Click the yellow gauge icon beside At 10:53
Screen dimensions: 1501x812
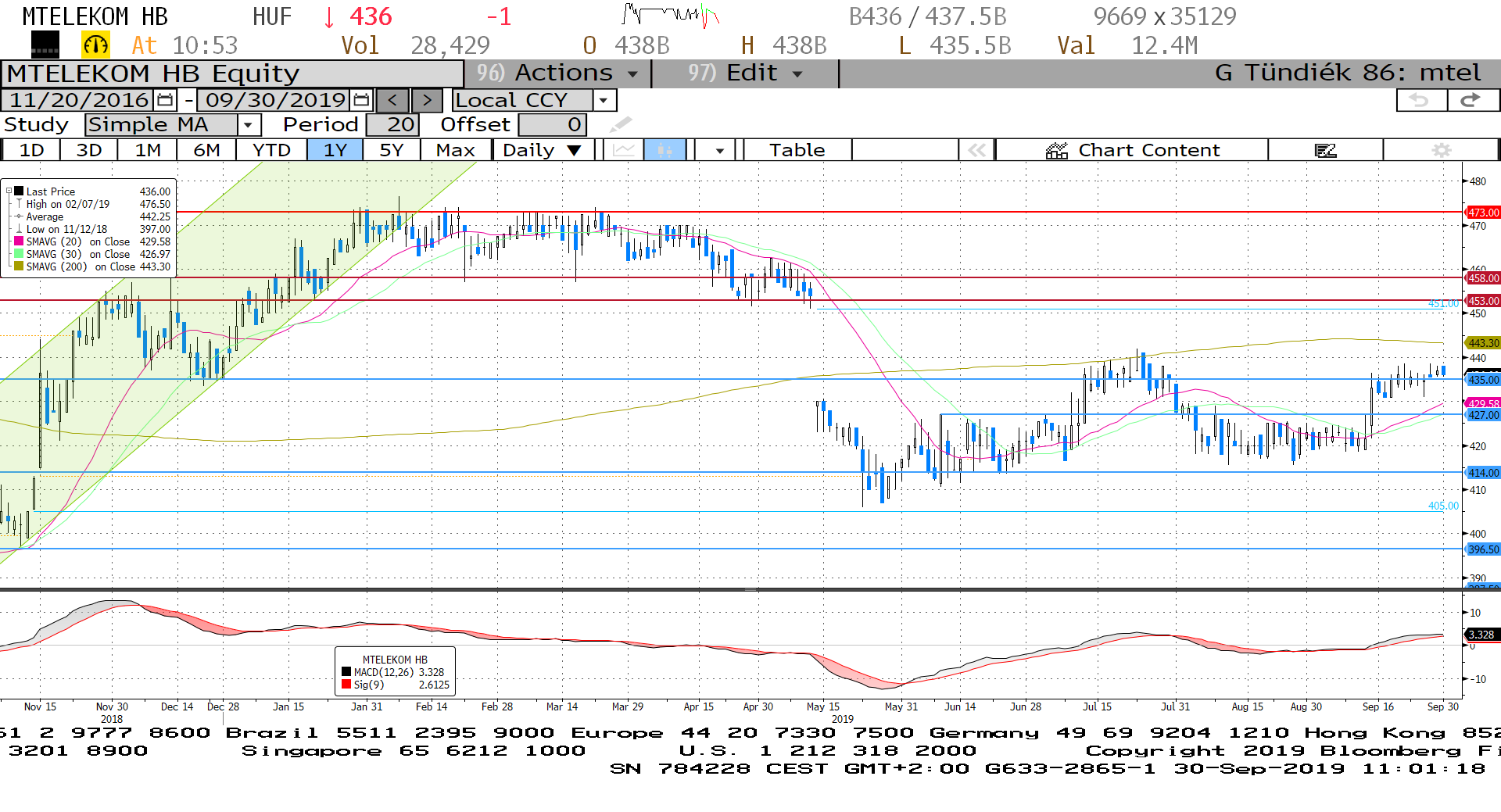(x=95, y=45)
